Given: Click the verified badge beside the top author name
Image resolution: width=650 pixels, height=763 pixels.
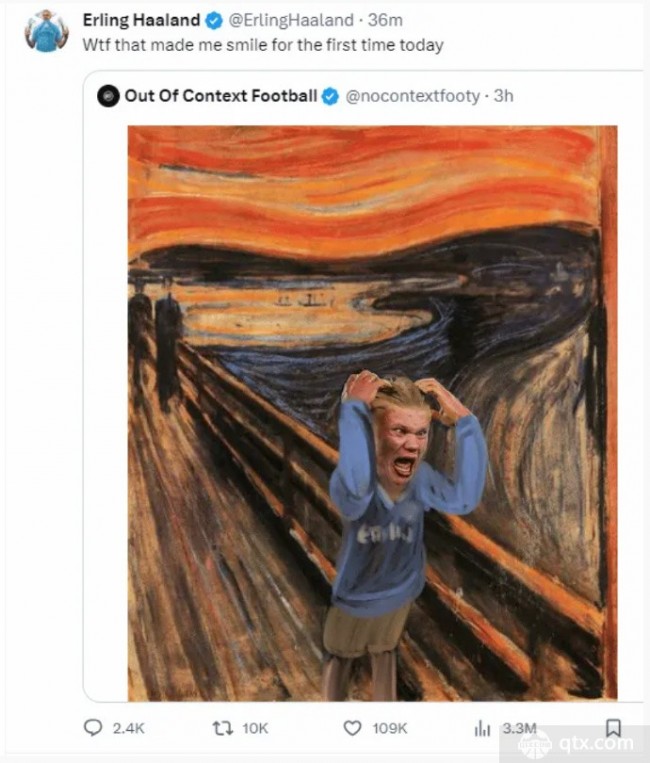Looking at the screenshot, I should (x=214, y=20).
